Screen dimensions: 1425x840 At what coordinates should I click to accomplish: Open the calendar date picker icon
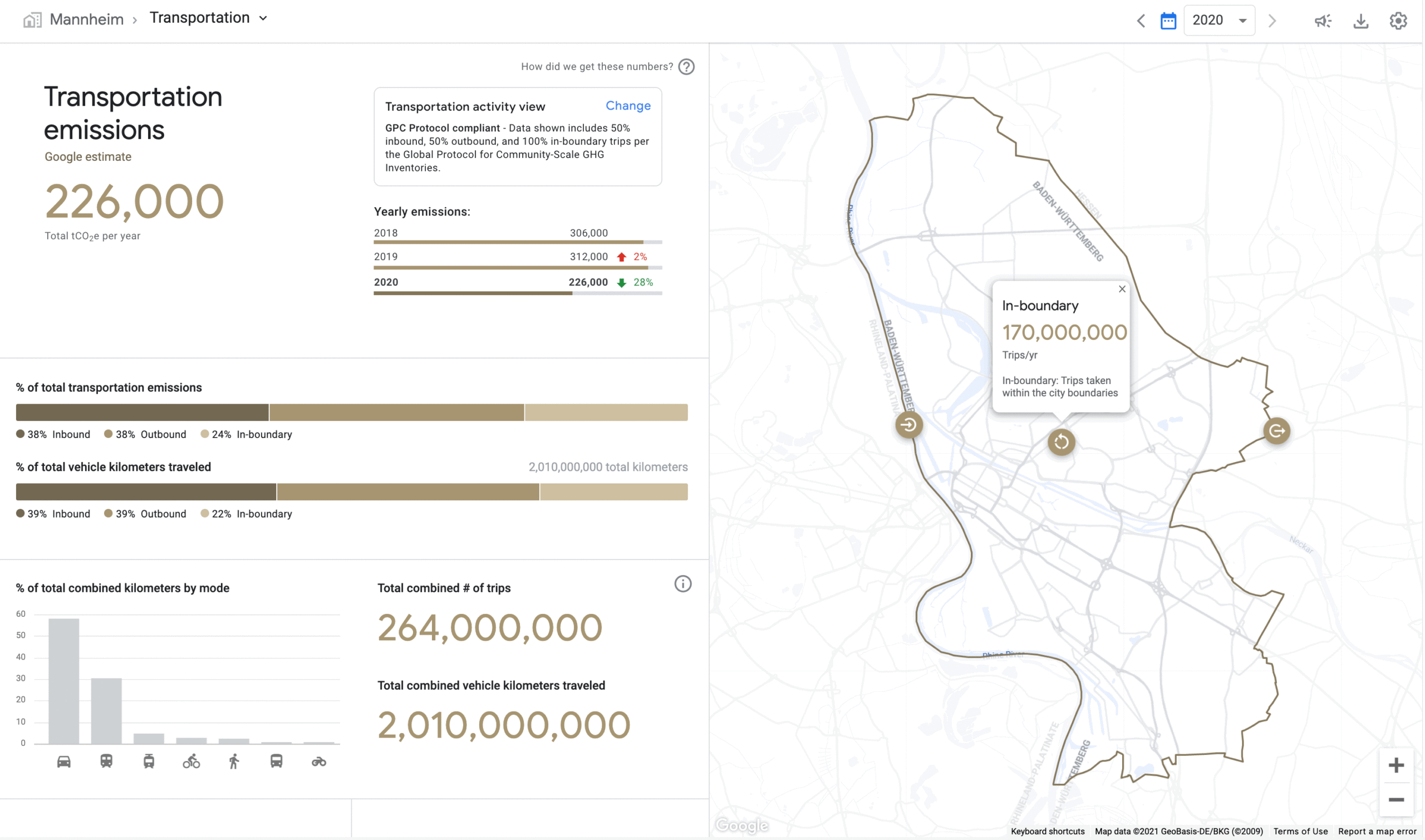tap(1168, 21)
